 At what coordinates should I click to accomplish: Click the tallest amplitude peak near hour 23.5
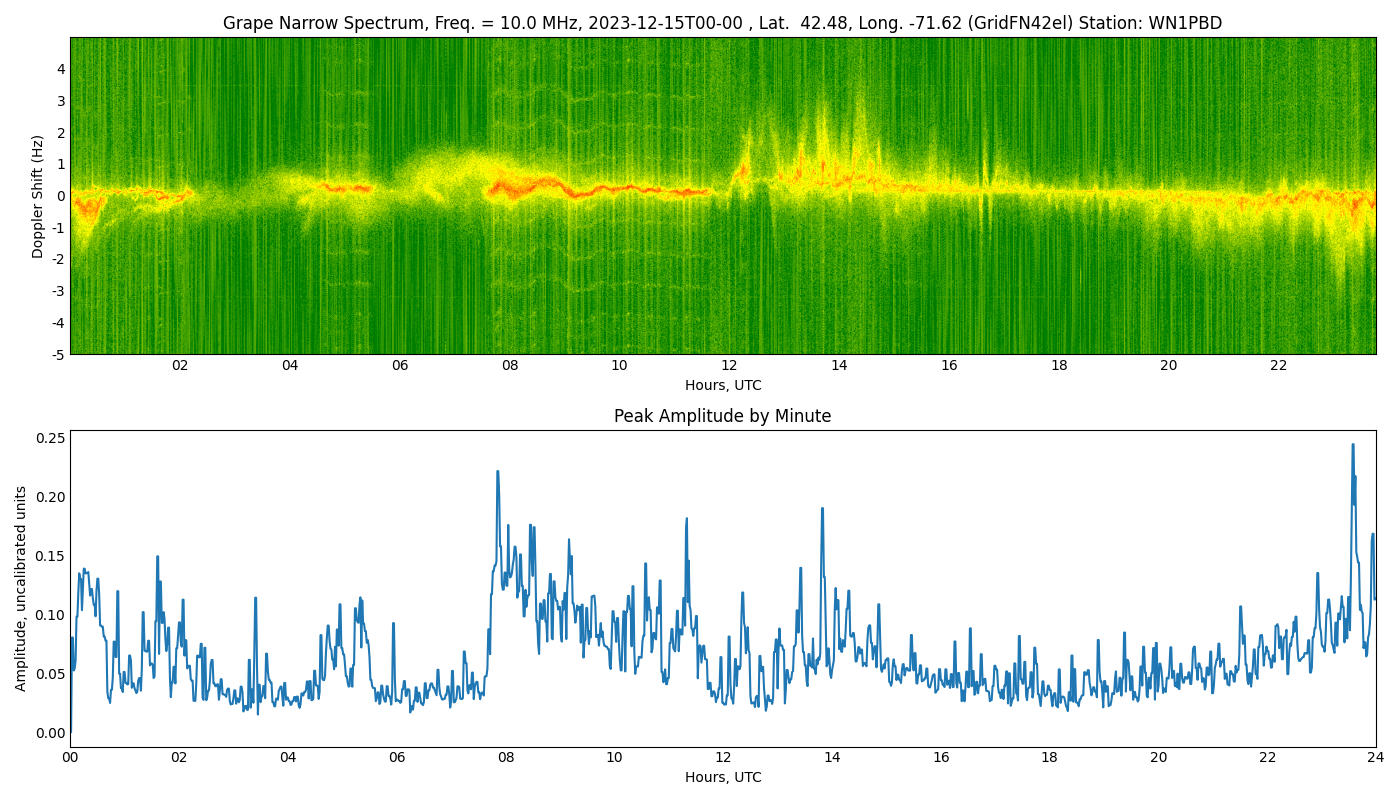1353,445
